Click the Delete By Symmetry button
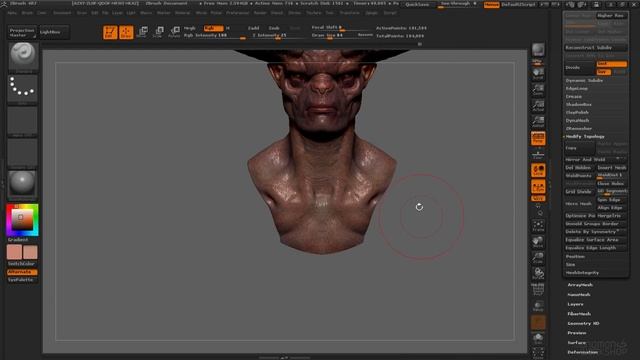 (x=596, y=232)
